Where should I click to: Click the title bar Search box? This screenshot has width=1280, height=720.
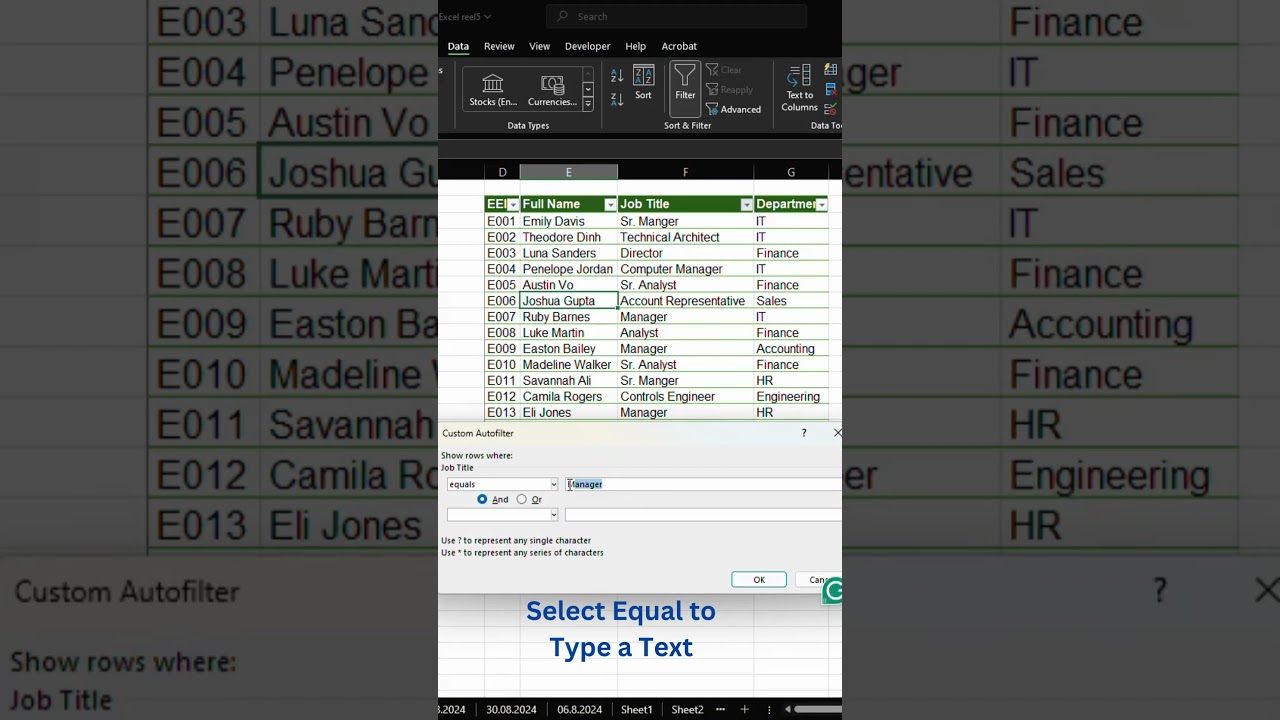coord(677,16)
